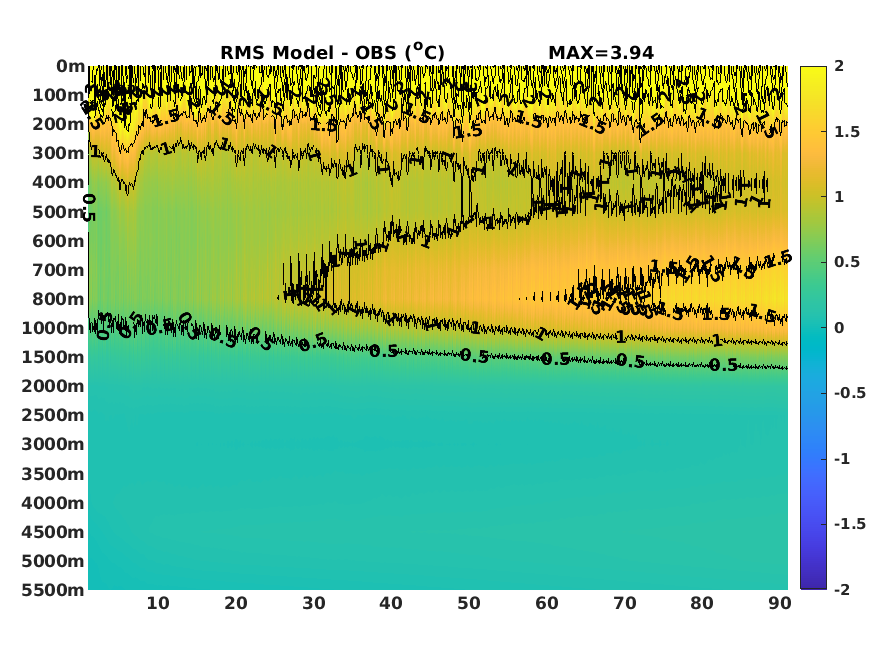Click the '700m' depth axis label

pos(58,269)
